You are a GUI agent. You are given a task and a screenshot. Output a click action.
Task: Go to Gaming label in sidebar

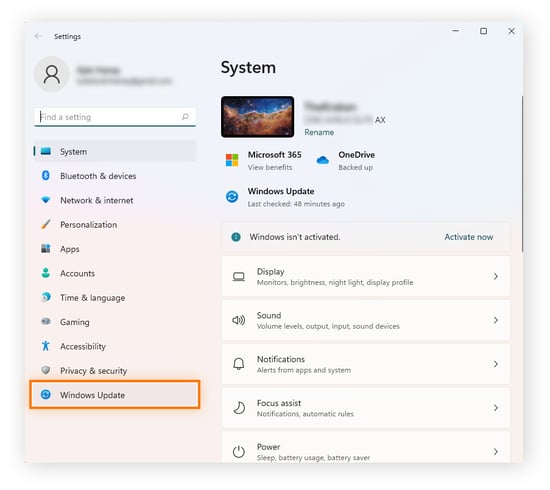[x=75, y=322]
